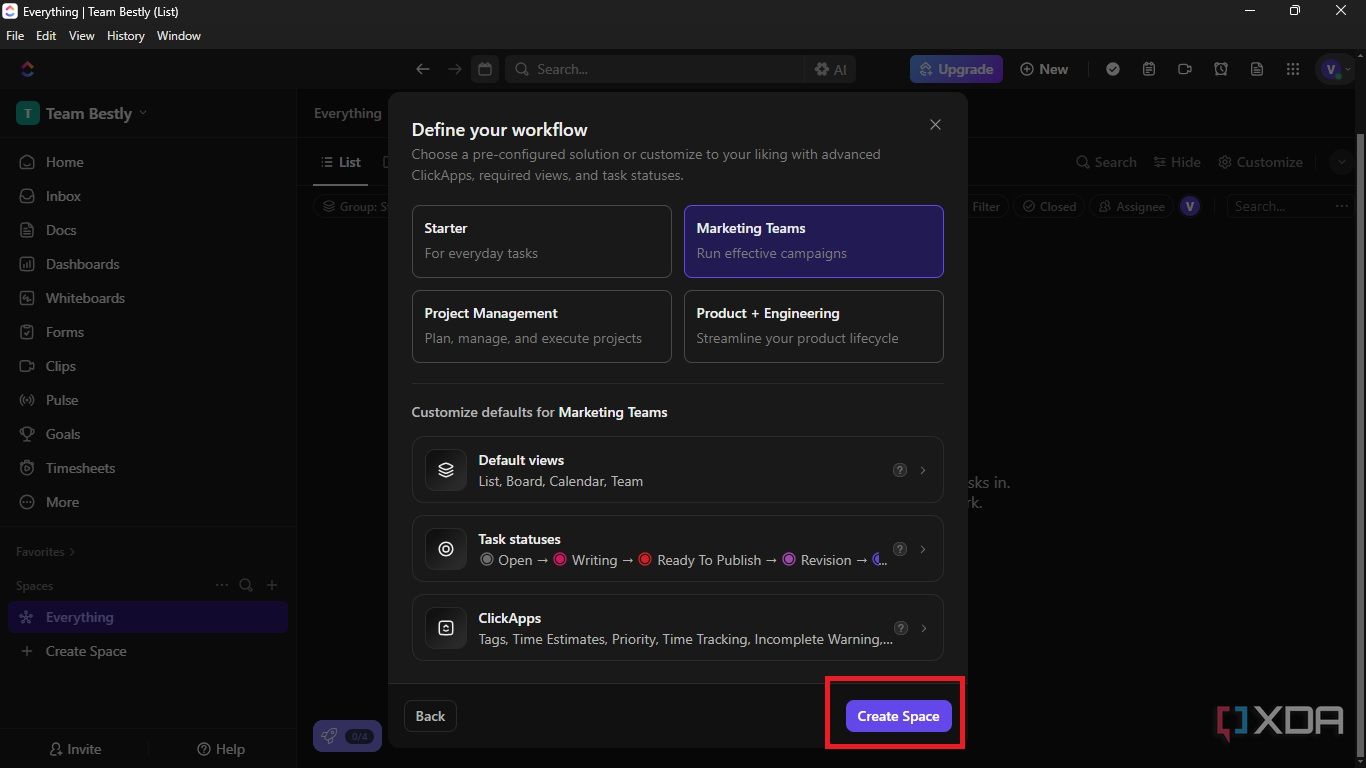
Task: Select the Product + Engineering workflow option
Action: (x=814, y=326)
